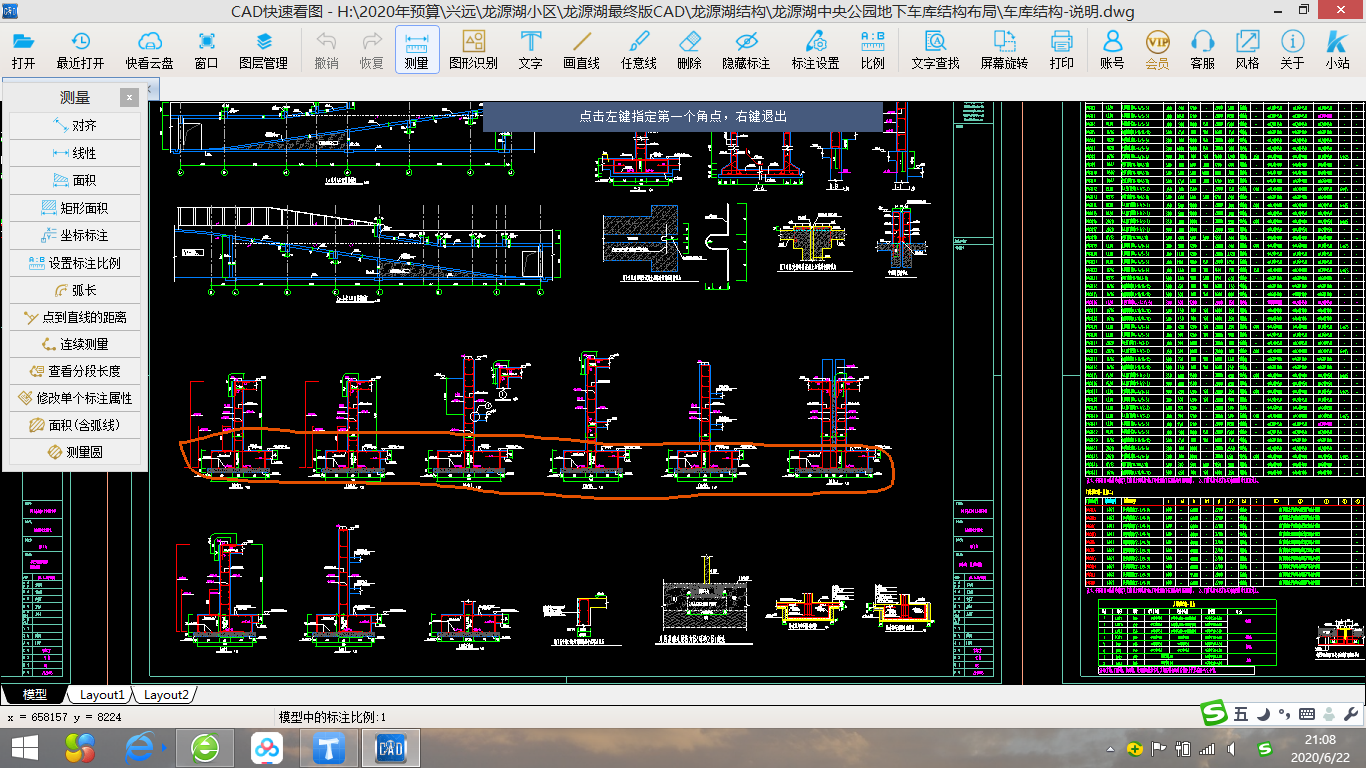Click 模型中的标注比例:1 status text
The width and height of the screenshot is (1366, 768).
(331, 717)
